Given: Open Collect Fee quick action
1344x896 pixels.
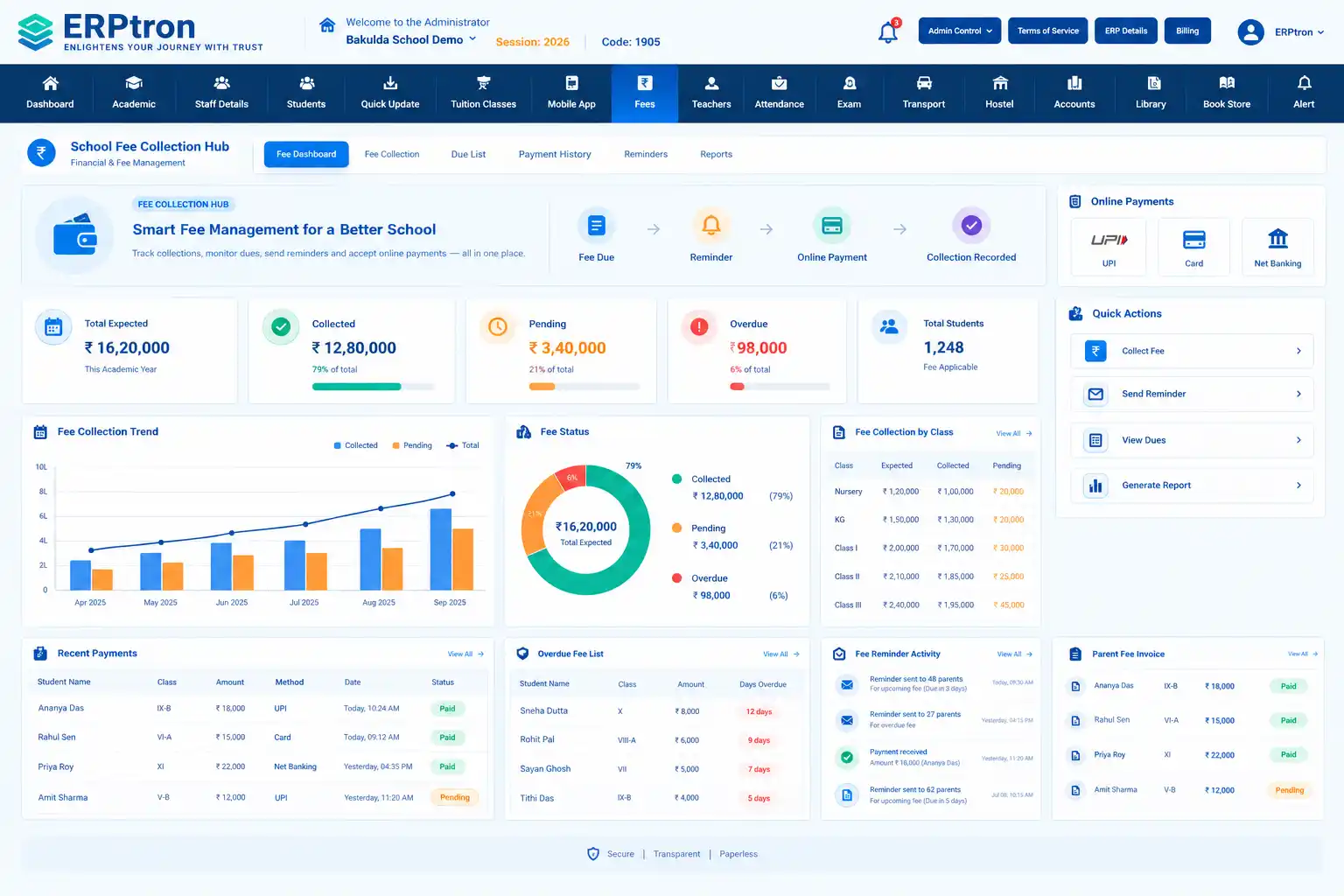Looking at the screenshot, I should (1192, 351).
